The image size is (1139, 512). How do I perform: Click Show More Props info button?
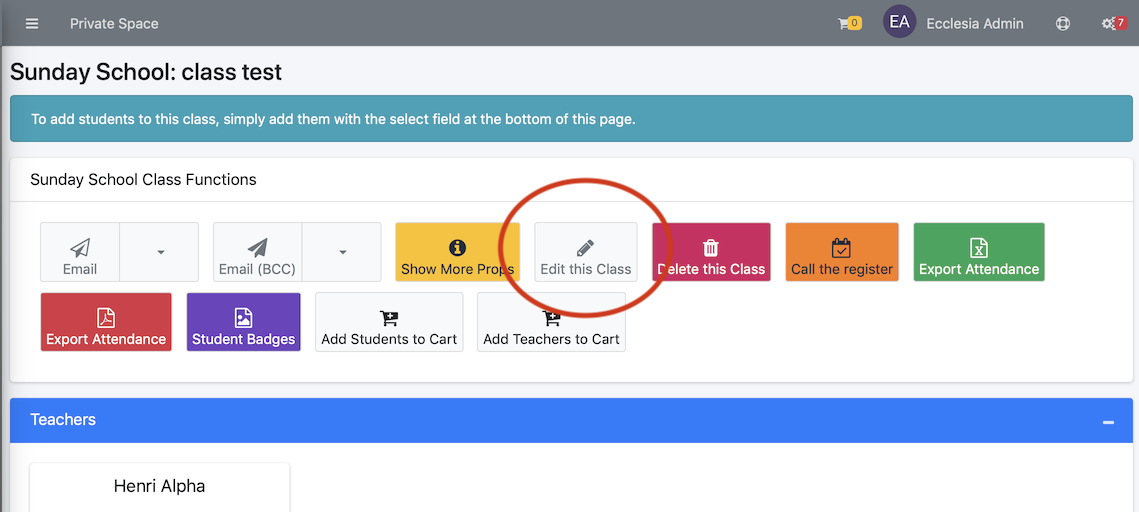pyautogui.click(x=458, y=252)
